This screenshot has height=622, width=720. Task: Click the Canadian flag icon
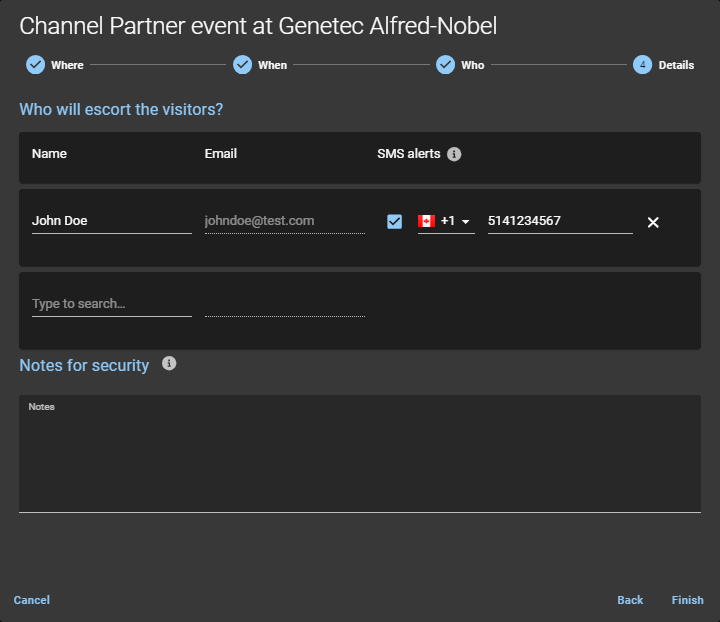(426, 221)
